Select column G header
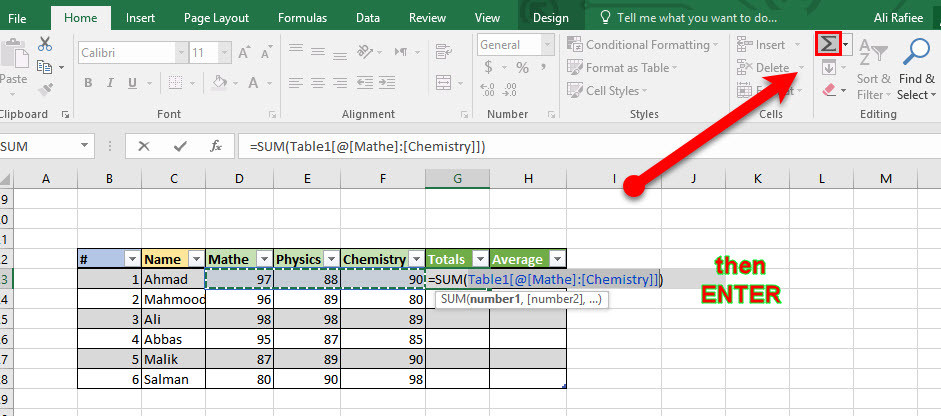Image resolution: width=941 pixels, height=416 pixels. tap(457, 178)
